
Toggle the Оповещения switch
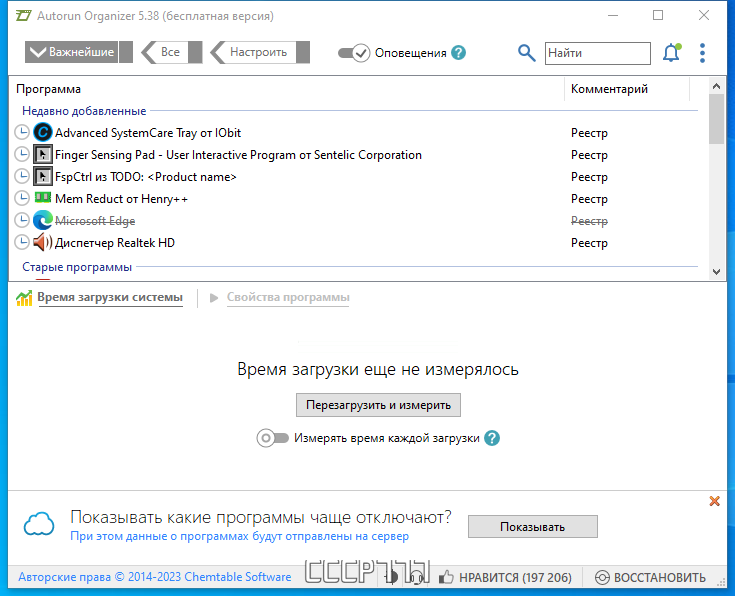click(x=354, y=53)
